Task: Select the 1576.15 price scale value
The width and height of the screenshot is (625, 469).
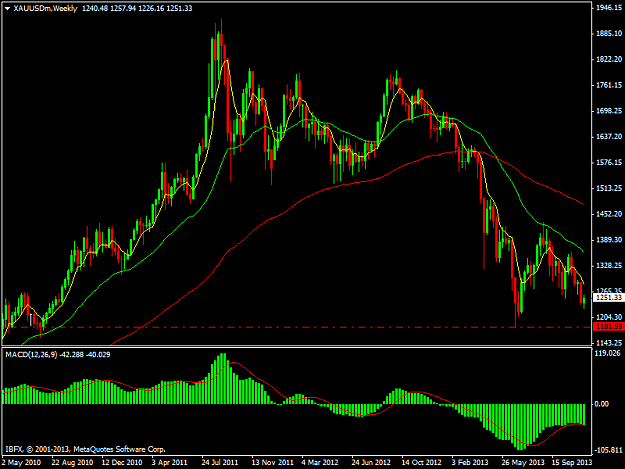Action: tap(609, 163)
